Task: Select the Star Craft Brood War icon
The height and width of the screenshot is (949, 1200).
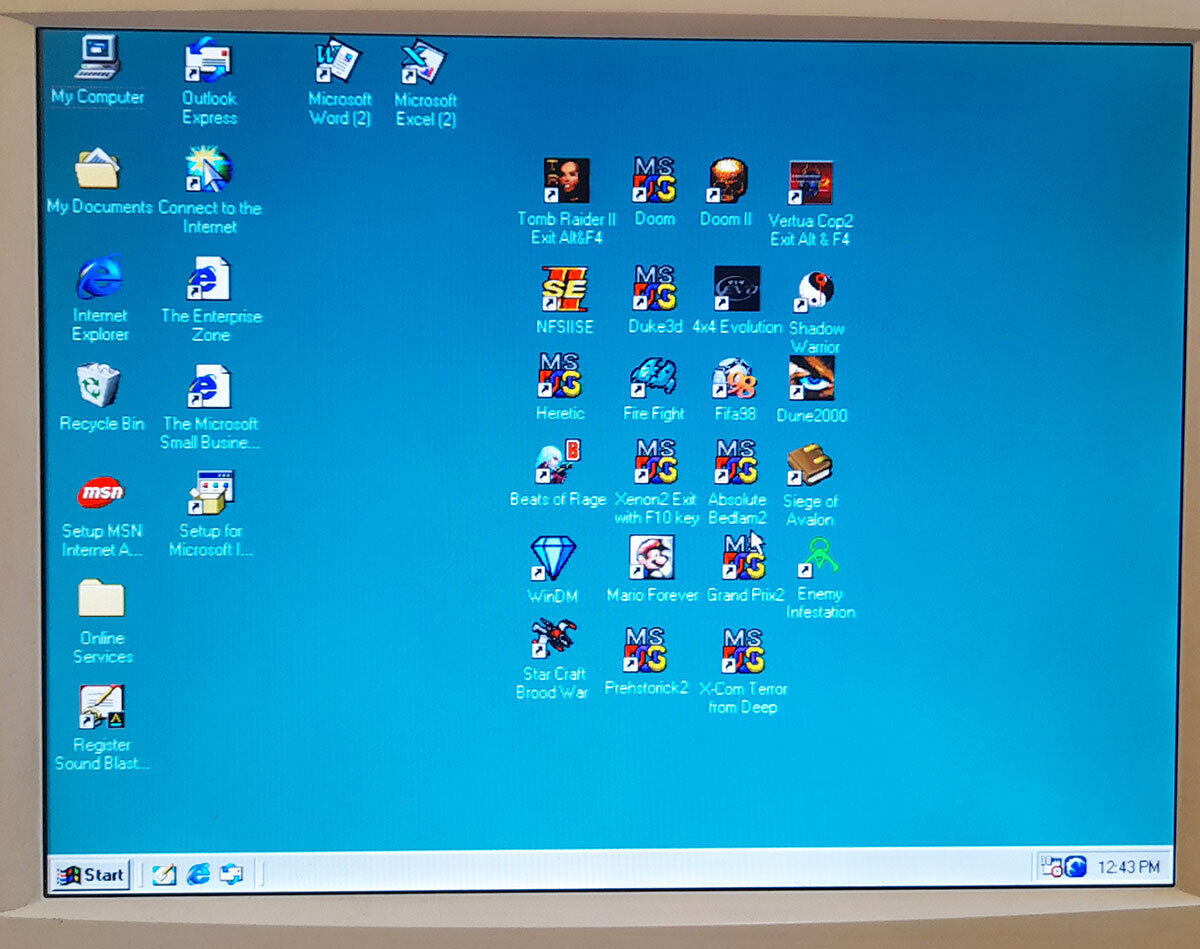Action: (553, 639)
